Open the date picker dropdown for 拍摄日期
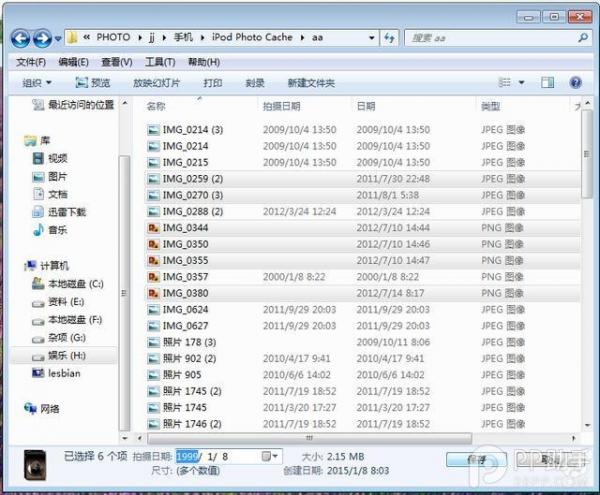This screenshot has height=495, width=600. (x=270, y=456)
